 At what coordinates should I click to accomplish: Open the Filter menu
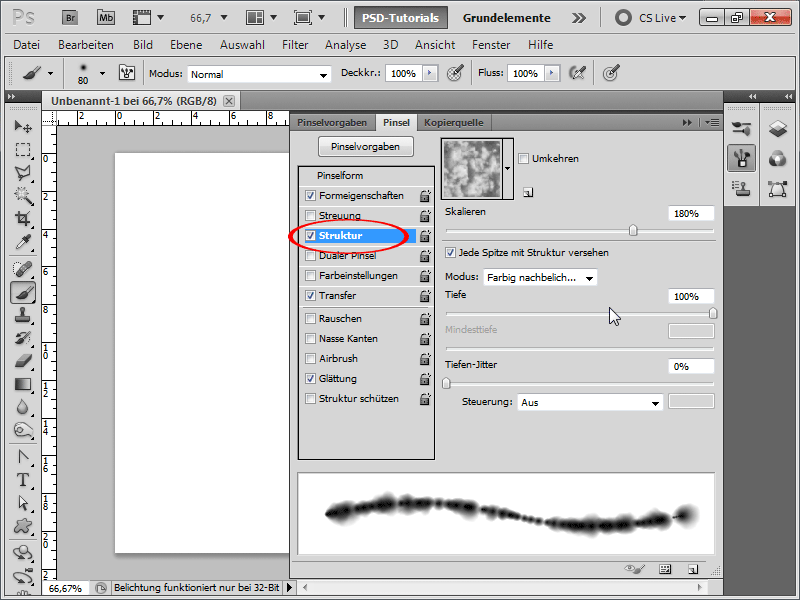click(295, 45)
